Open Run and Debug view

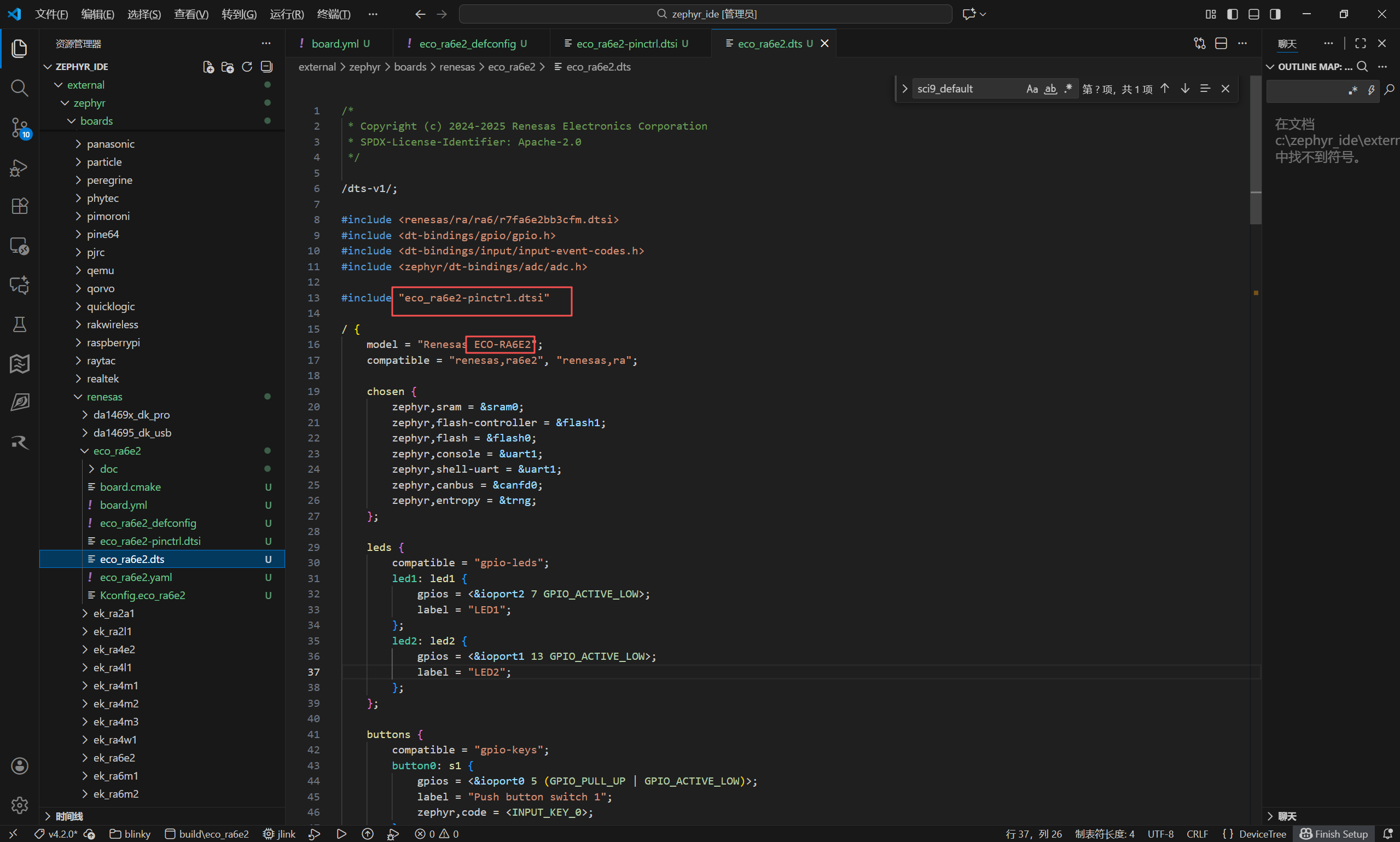tap(19, 167)
